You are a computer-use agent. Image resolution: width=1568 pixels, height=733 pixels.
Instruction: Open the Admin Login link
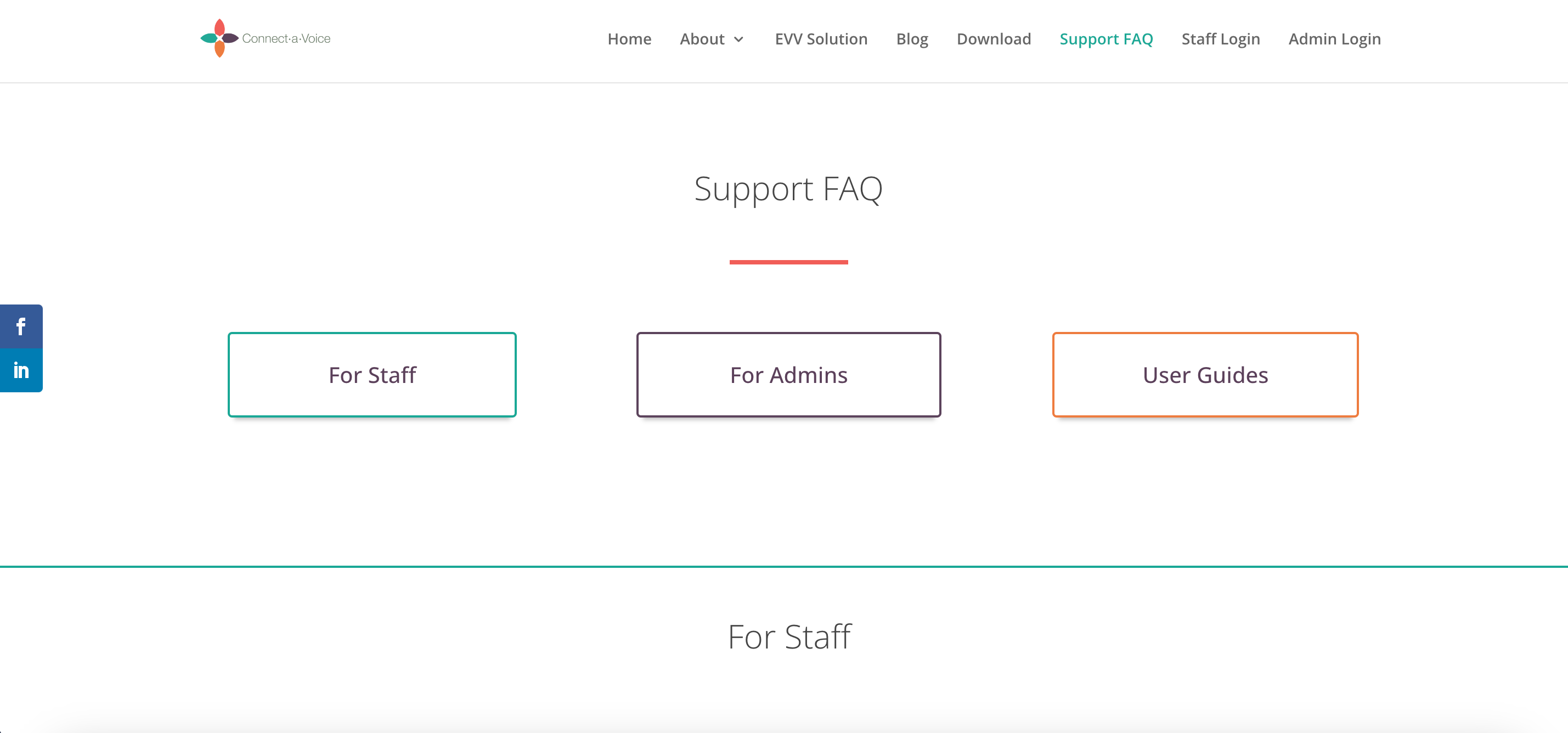[x=1334, y=39]
